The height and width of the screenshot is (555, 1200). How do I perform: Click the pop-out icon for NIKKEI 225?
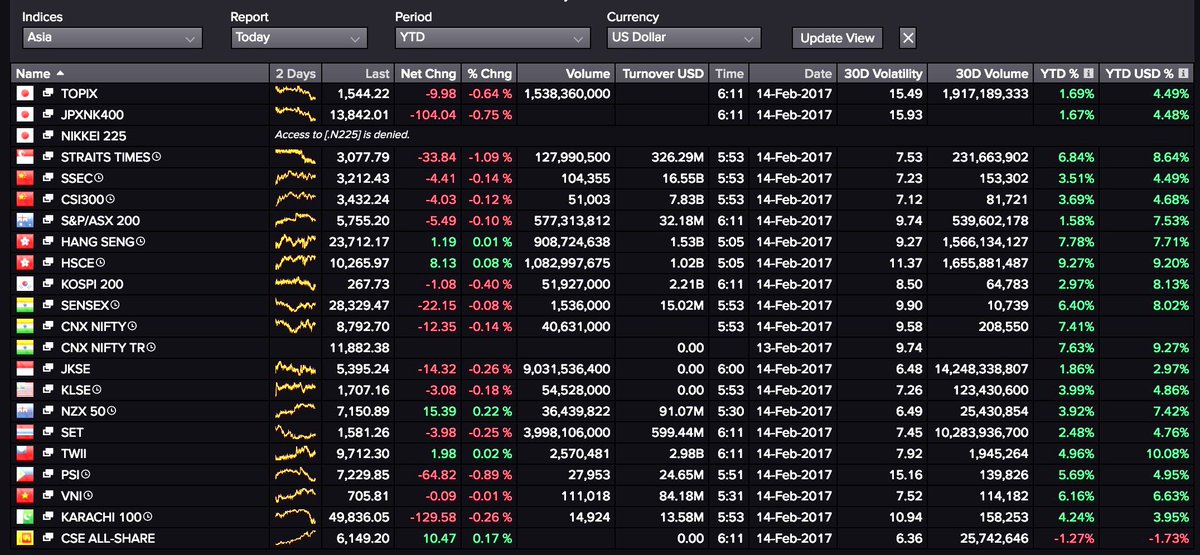[x=48, y=135]
